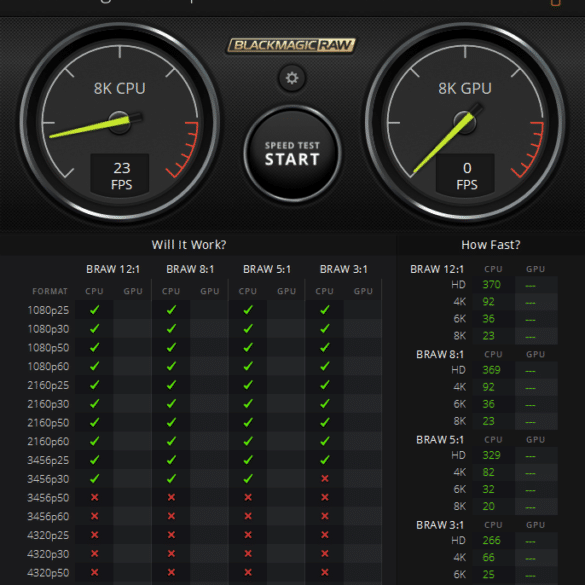Viewport: 585px width, 585px height.
Task: Click the 4320p50 format row label
Action: click(x=48, y=573)
